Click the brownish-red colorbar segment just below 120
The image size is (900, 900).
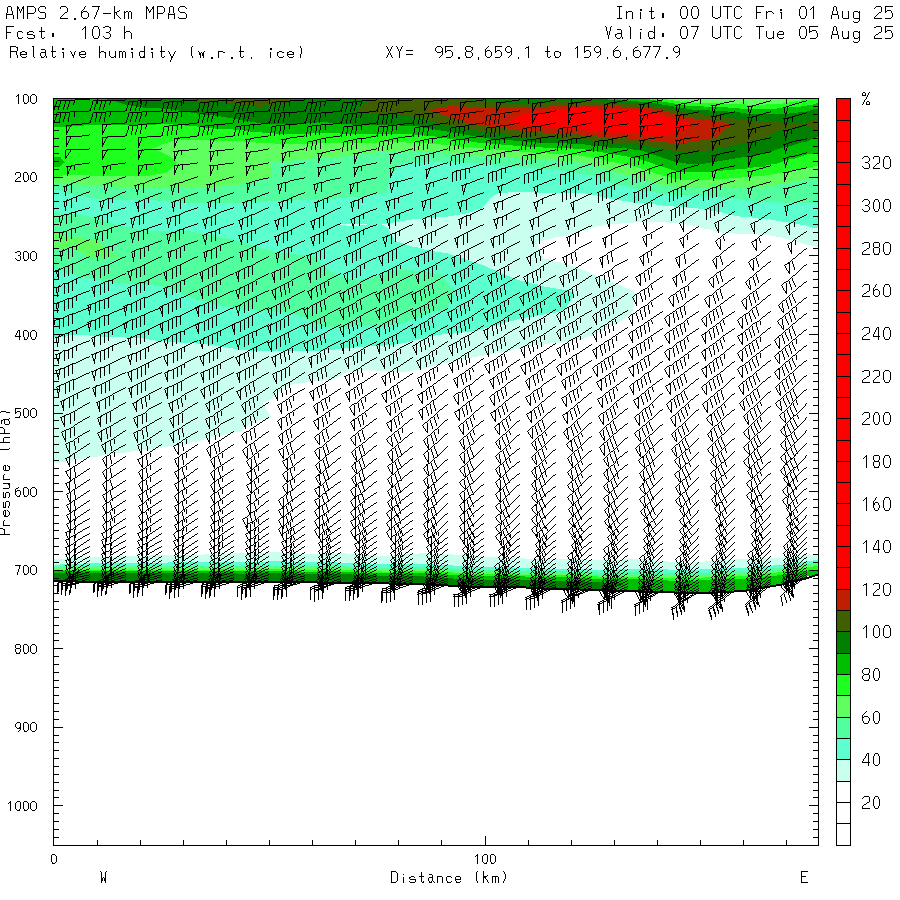843,600
